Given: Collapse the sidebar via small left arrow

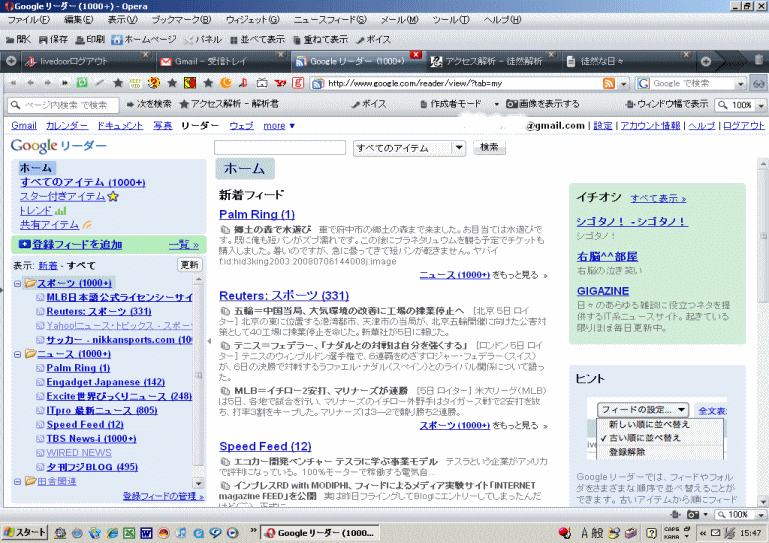Looking at the screenshot, I should [209, 341].
